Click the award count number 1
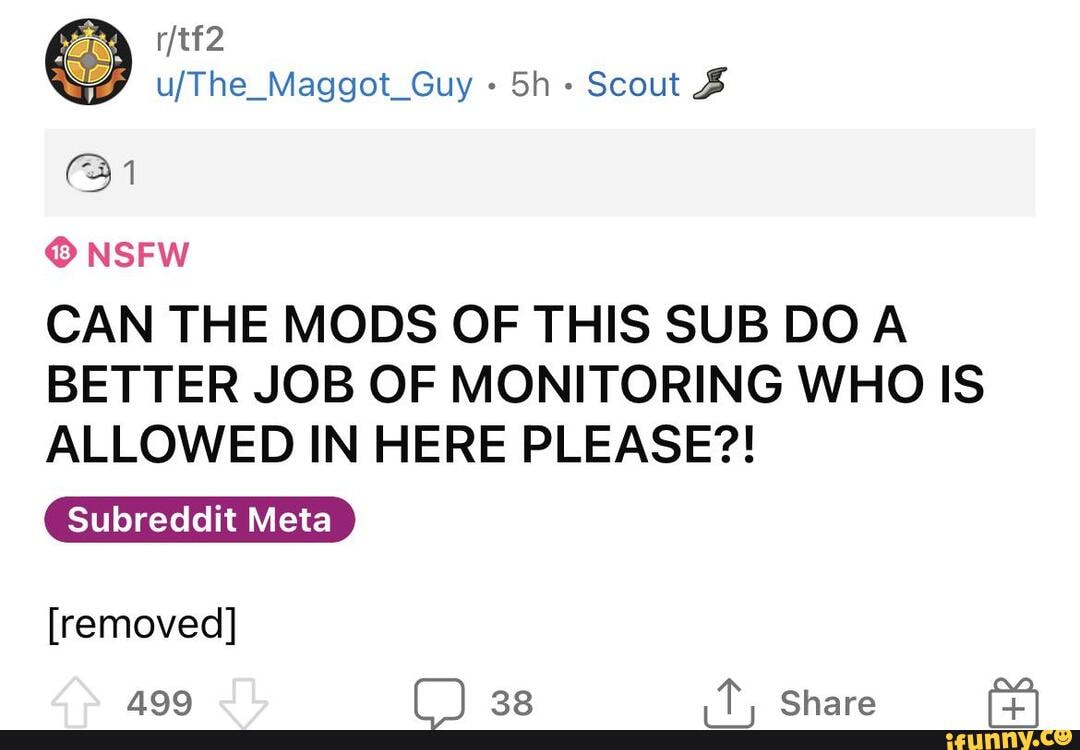The image size is (1080, 750). point(127,175)
